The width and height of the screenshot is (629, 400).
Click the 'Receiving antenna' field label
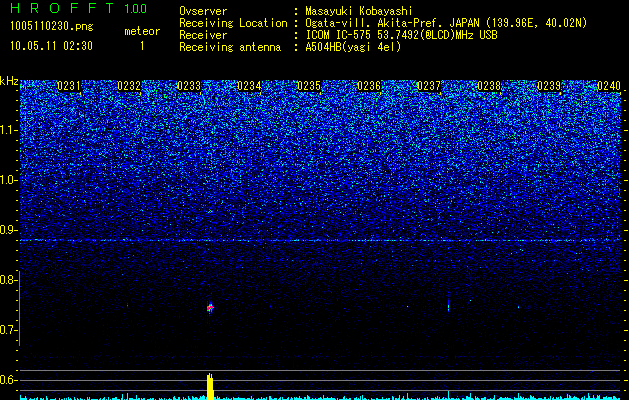click(230, 47)
